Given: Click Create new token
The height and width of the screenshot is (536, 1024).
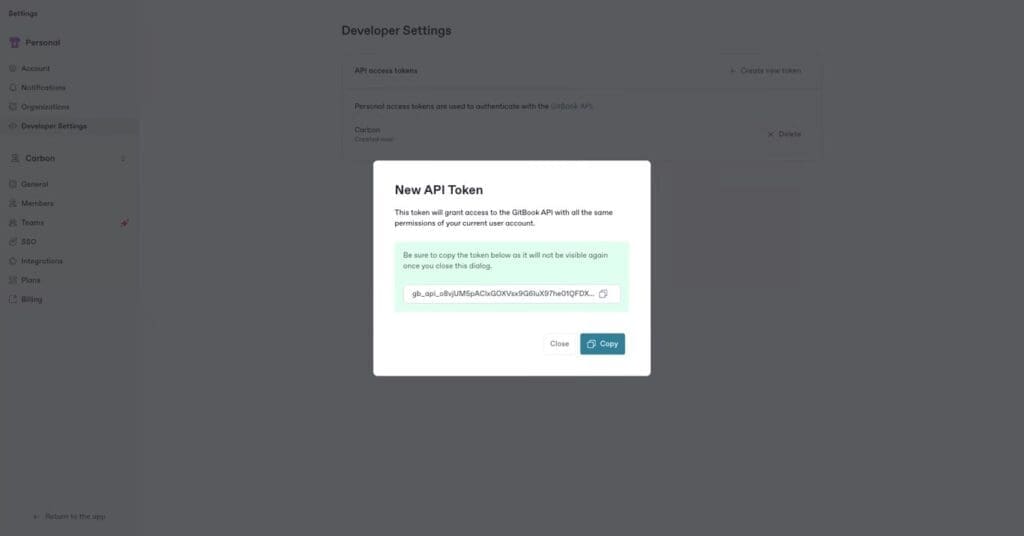Looking at the screenshot, I should 764,71.
